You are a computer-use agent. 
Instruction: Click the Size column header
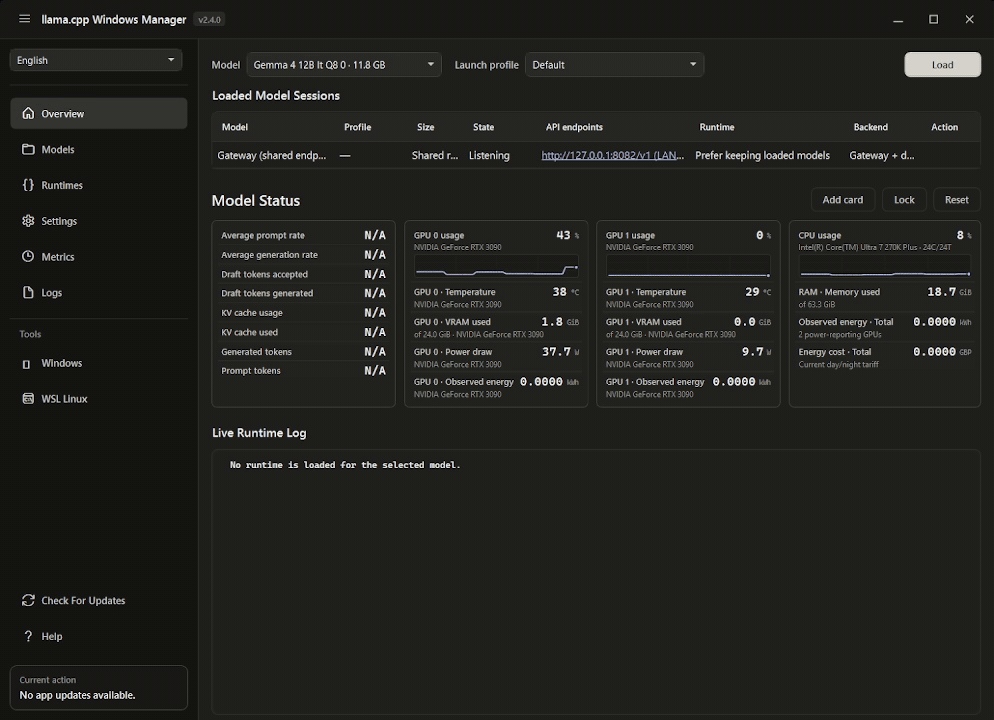425,127
